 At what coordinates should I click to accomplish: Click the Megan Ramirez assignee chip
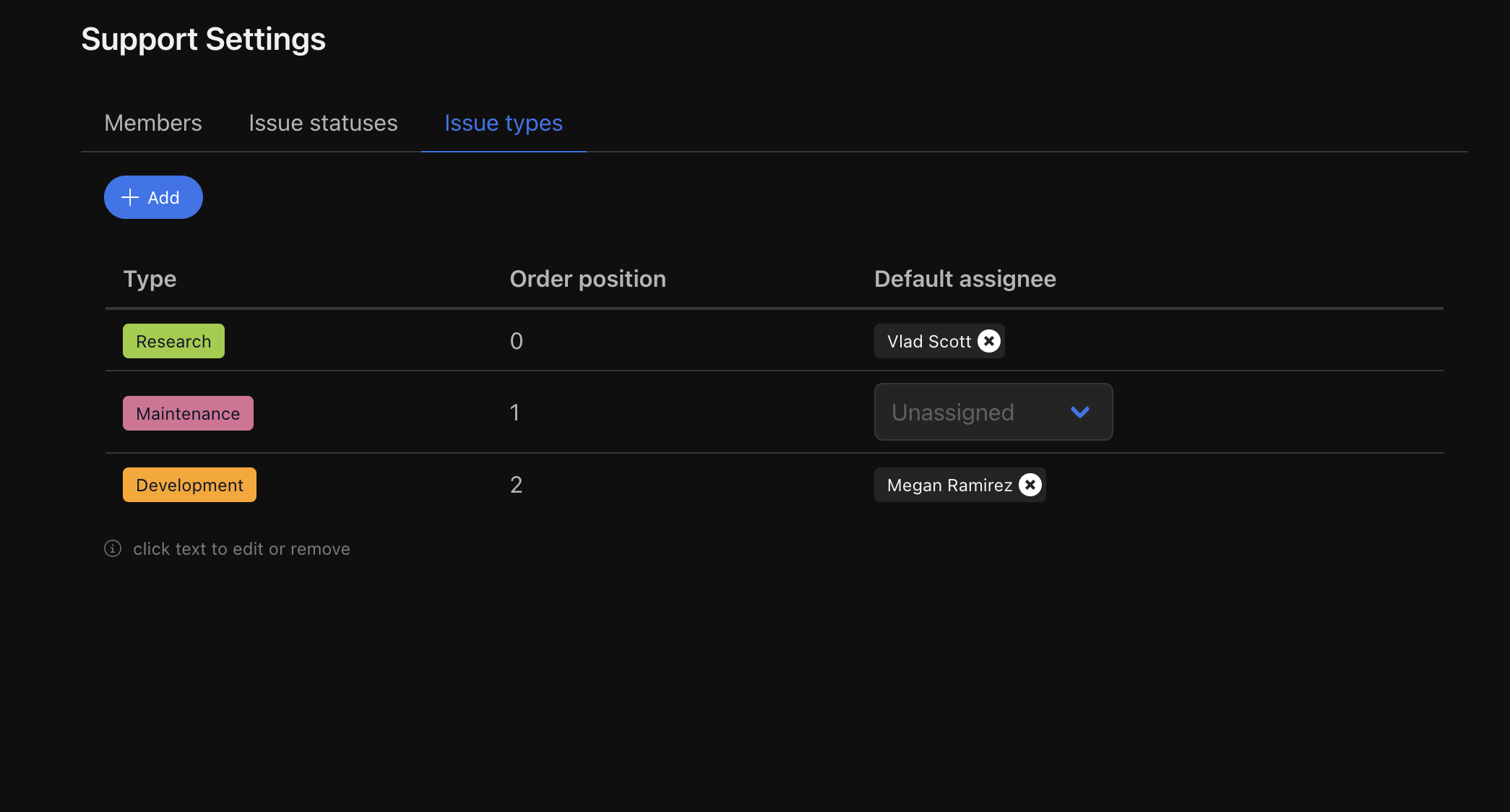point(949,485)
